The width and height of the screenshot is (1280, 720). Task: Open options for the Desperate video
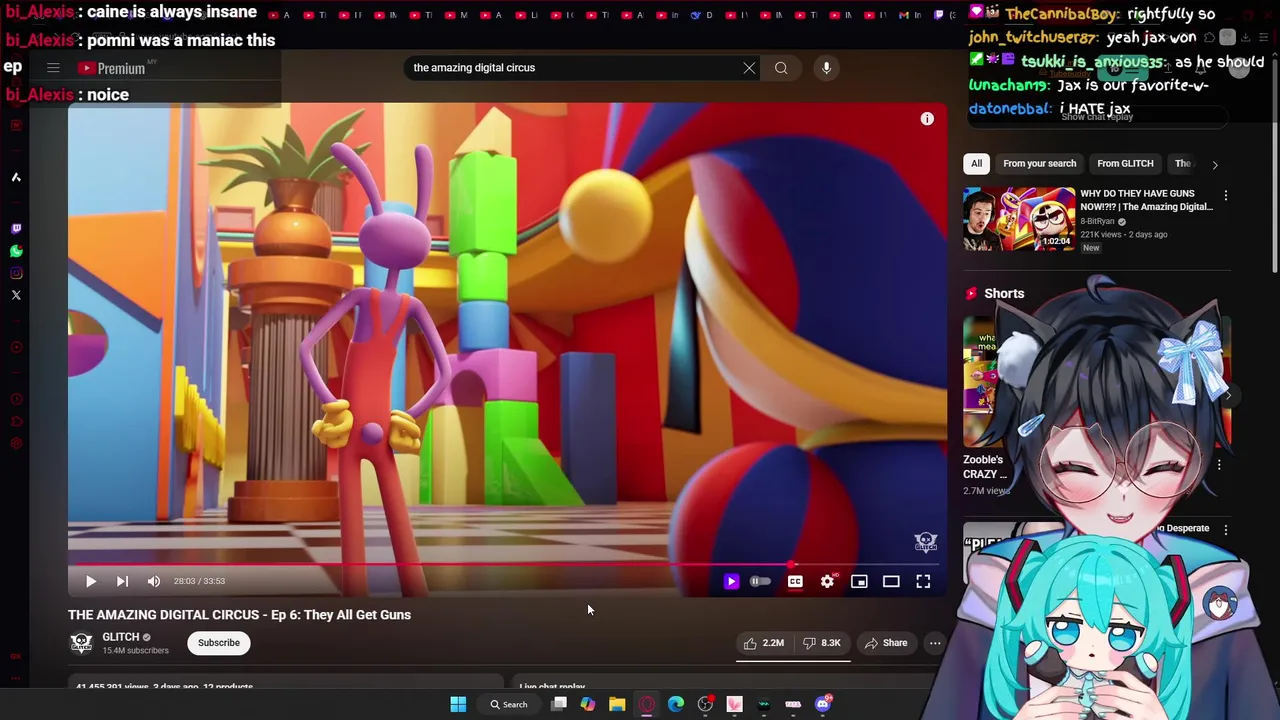pos(1226,529)
